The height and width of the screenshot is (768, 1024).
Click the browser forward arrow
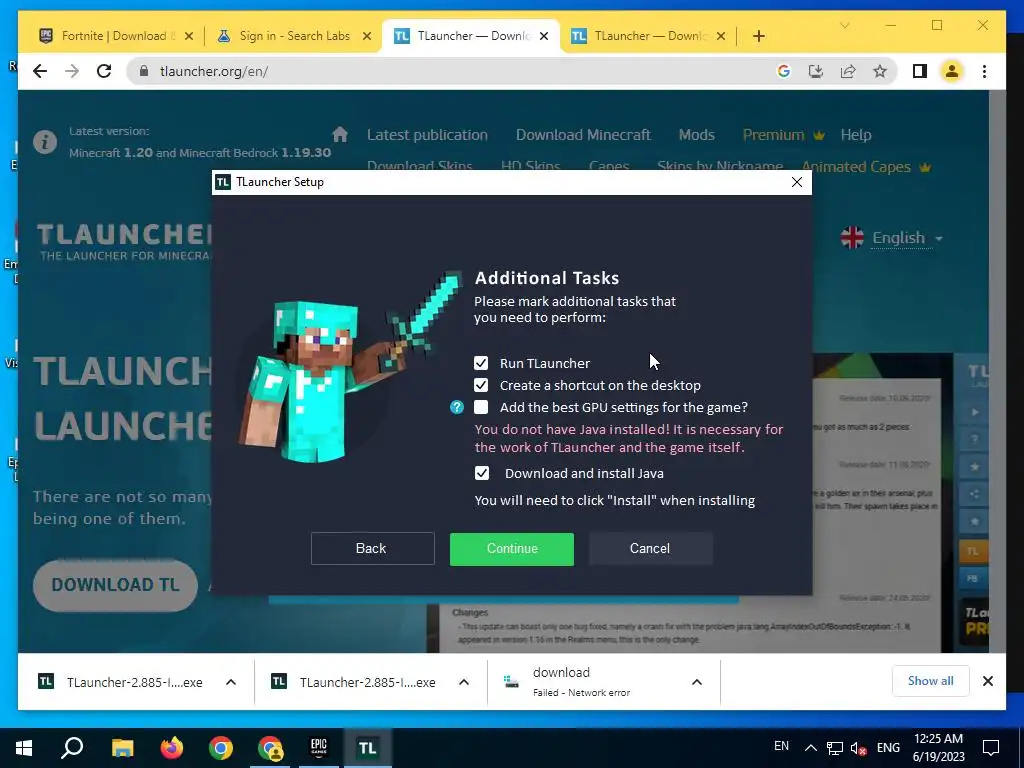(72, 71)
